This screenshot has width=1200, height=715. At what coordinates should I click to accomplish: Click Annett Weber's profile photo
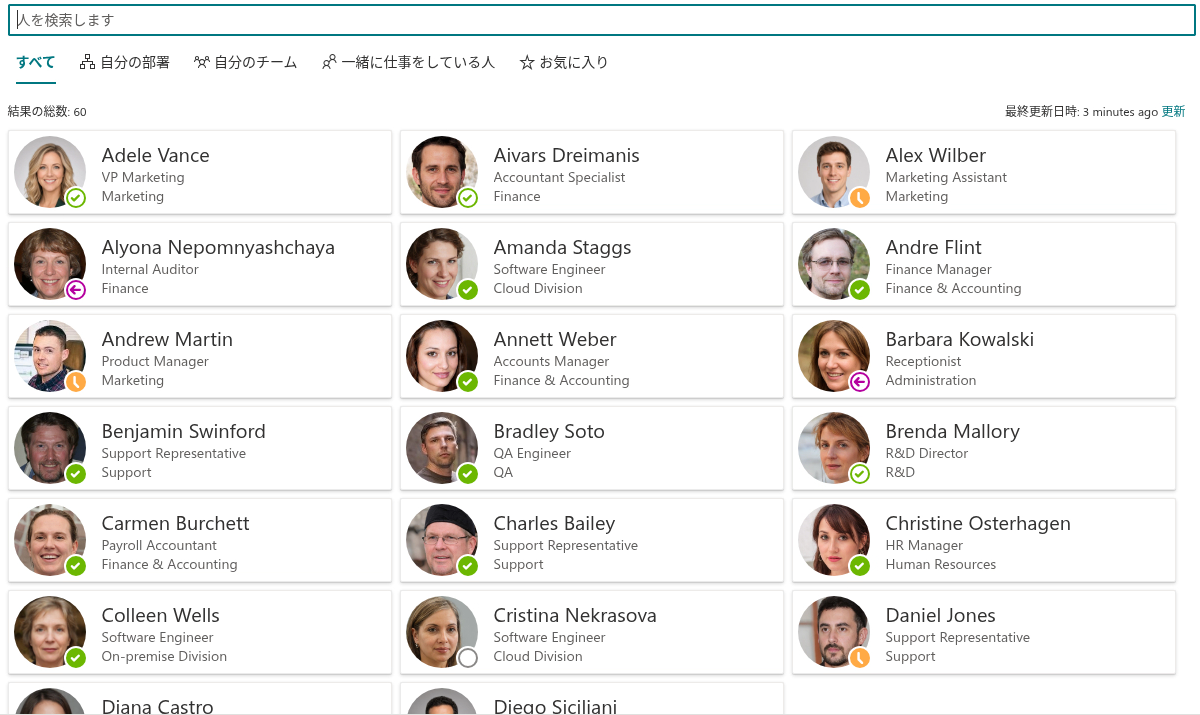[442, 356]
